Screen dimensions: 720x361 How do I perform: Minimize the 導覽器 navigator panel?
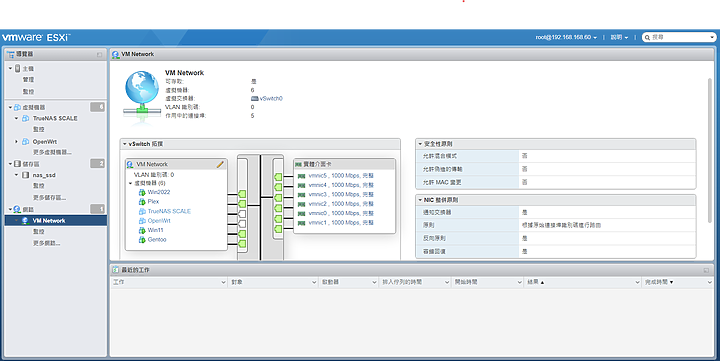[100, 55]
